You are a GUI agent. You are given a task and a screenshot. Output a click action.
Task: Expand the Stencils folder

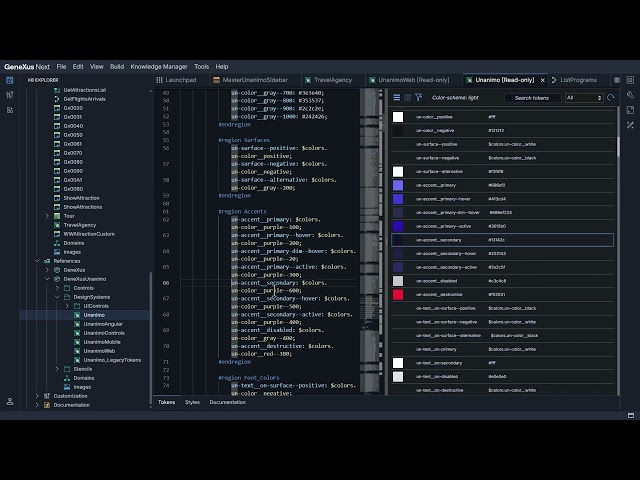[57, 369]
